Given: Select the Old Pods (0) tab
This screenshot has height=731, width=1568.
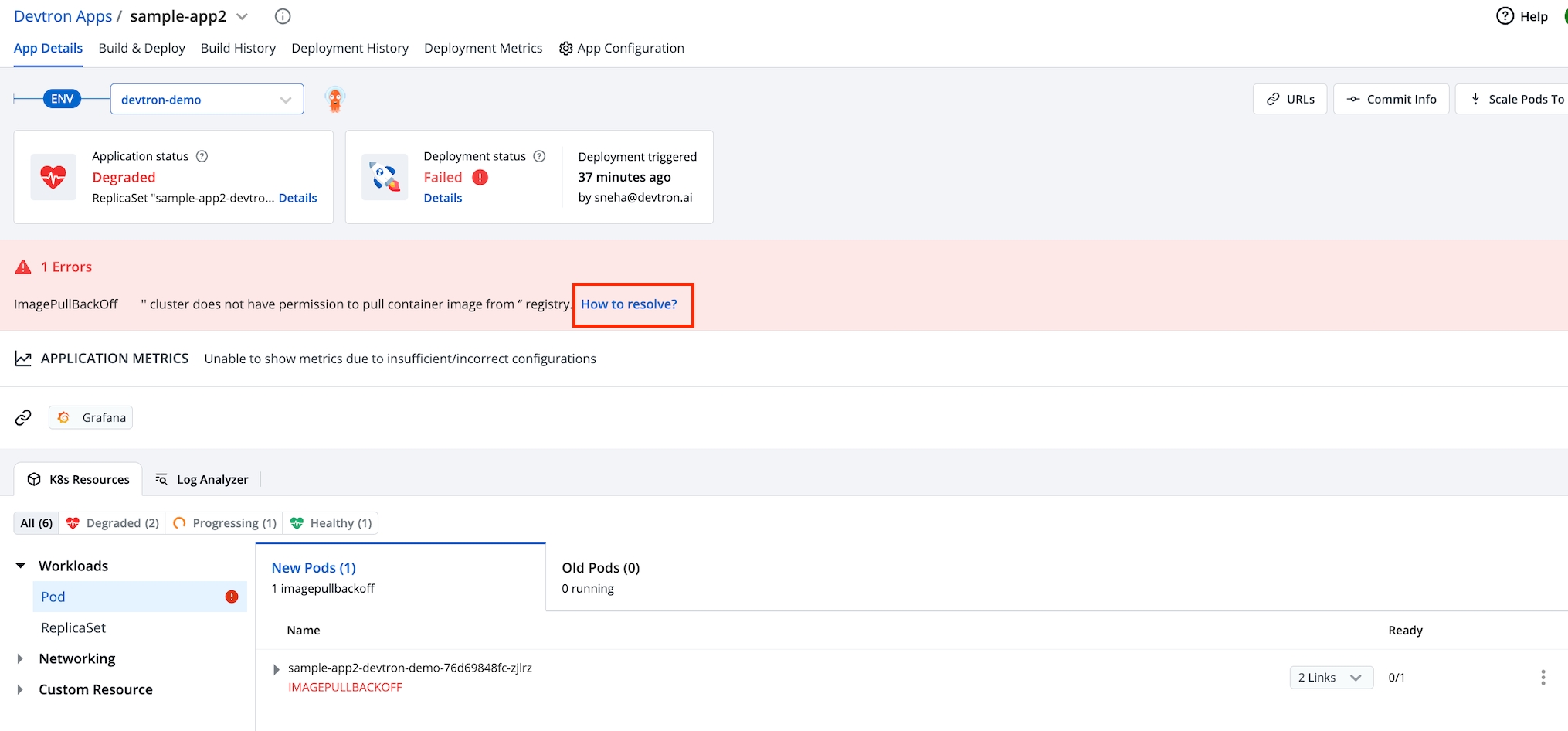Looking at the screenshot, I should pos(601,577).
